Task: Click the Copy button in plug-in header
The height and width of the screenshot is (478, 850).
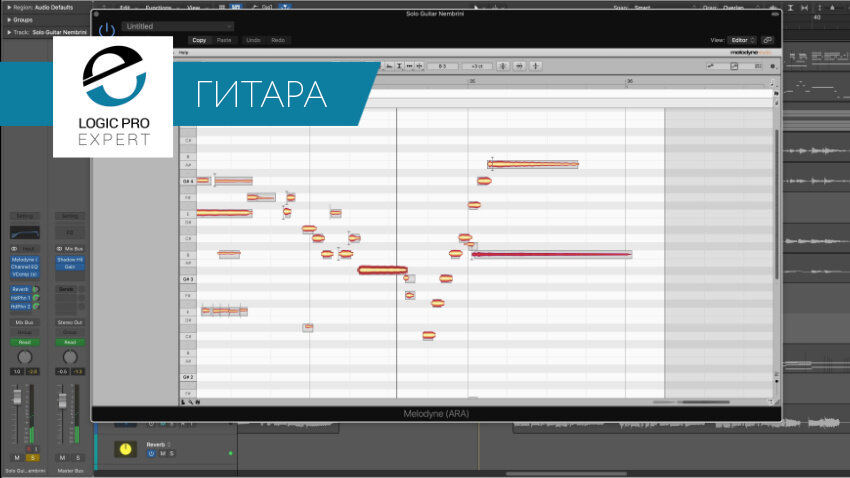Action: (x=199, y=40)
